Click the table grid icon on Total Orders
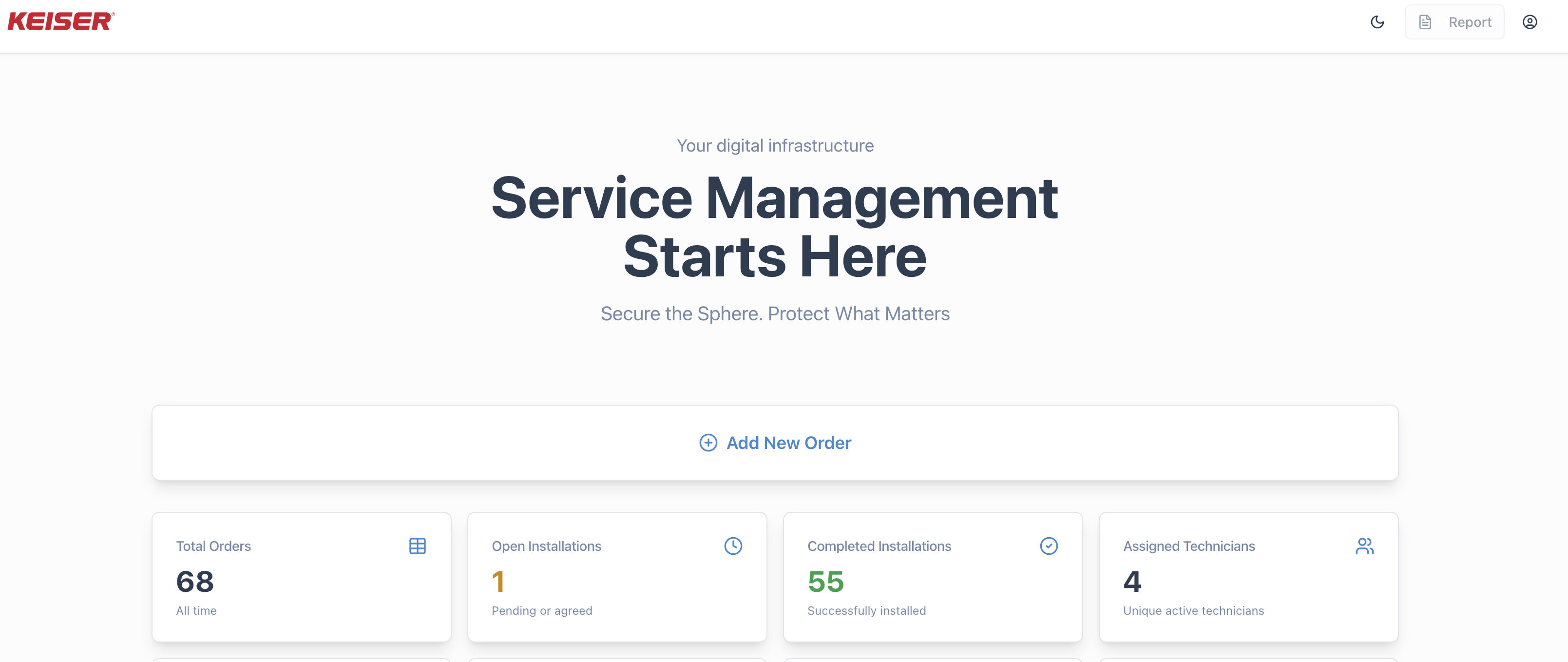 coord(418,545)
